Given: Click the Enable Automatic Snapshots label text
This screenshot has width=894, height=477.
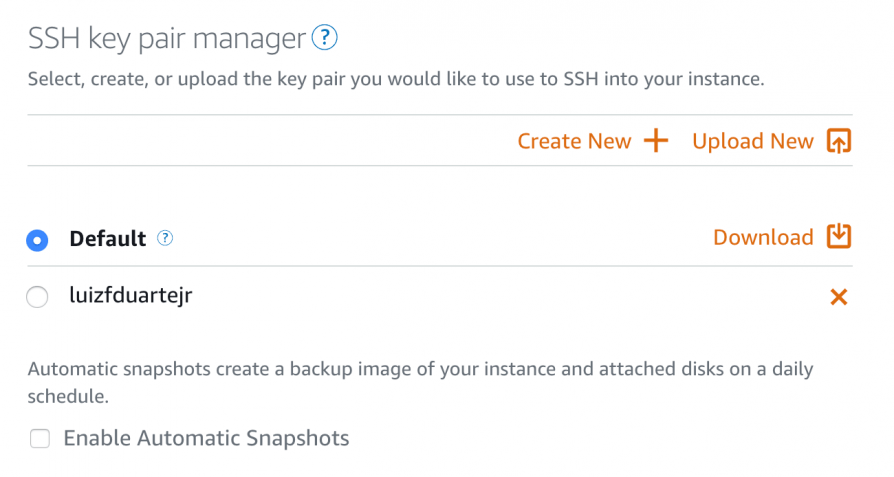Looking at the screenshot, I should (x=206, y=438).
